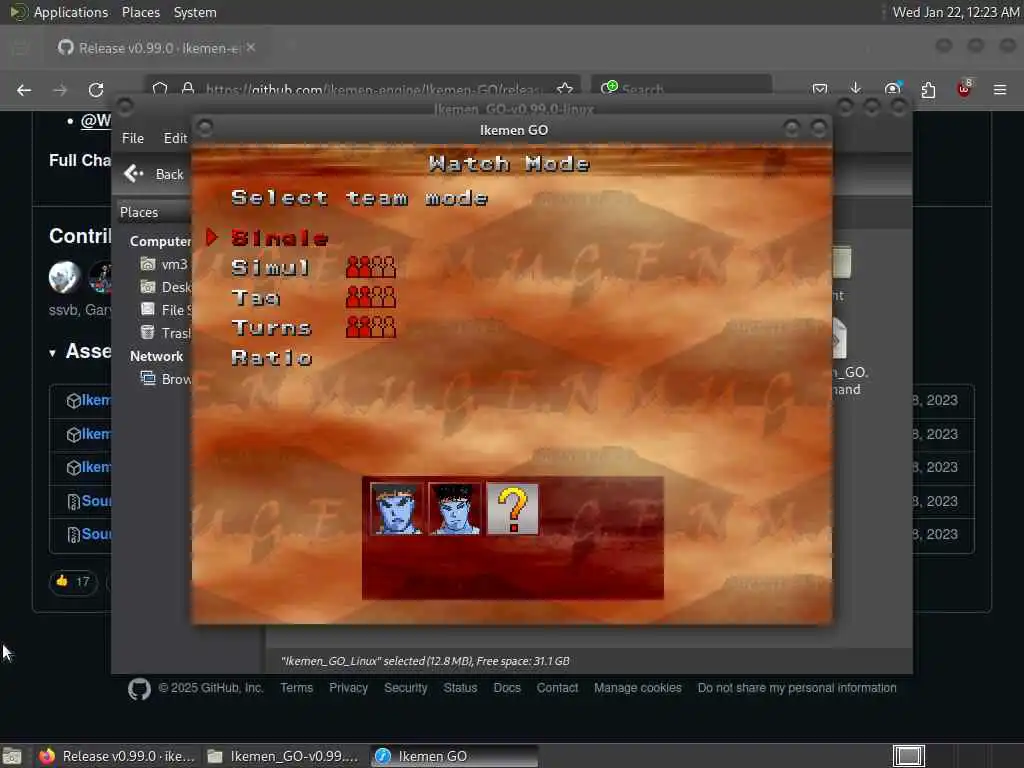Click the GitHub logo in footer

click(x=139, y=688)
